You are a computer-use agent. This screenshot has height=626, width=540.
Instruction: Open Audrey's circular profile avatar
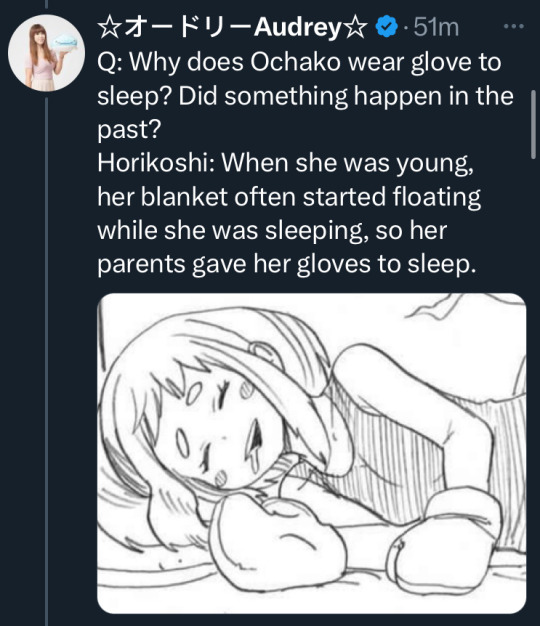(46, 53)
